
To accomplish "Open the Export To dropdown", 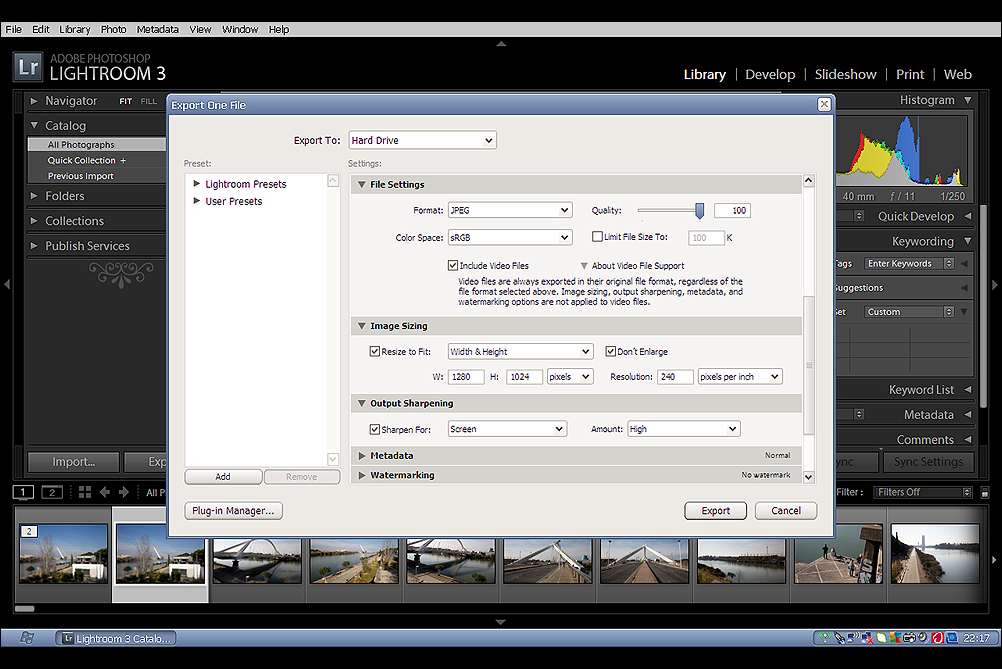I will tap(422, 141).
